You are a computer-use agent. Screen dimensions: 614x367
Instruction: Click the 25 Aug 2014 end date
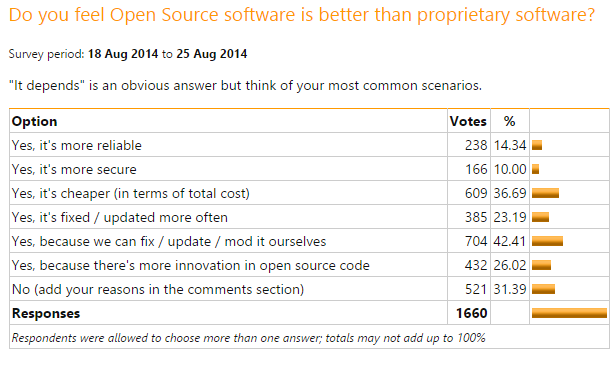coord(211,54)
